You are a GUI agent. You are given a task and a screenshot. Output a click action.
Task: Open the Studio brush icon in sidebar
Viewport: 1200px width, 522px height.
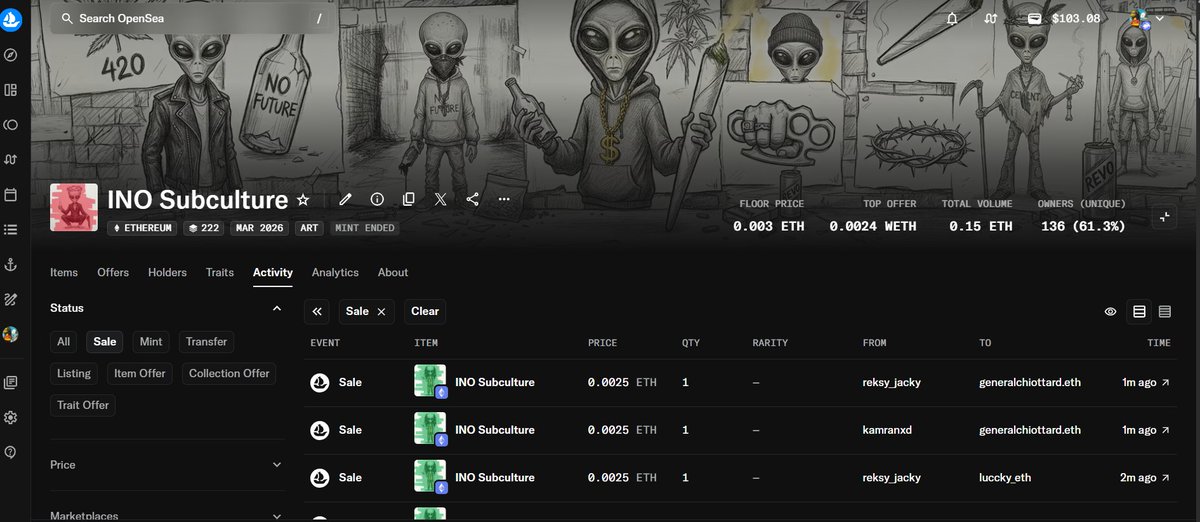point(10,299)
